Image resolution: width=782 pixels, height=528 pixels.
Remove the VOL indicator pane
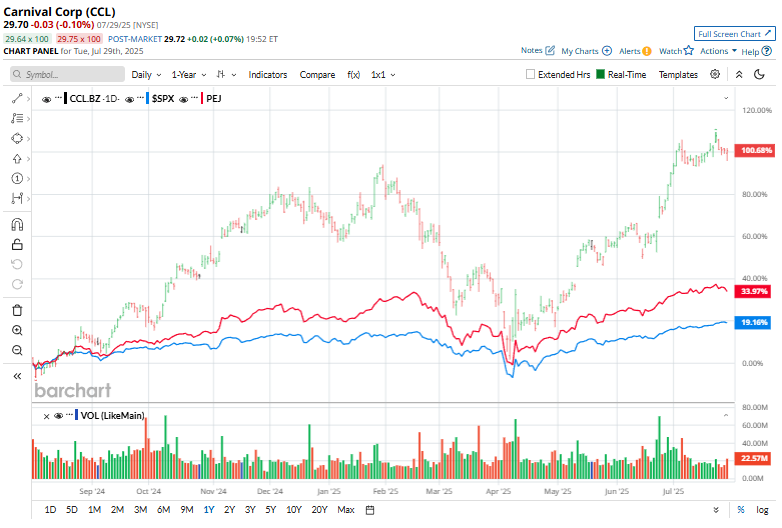(46, 416)
